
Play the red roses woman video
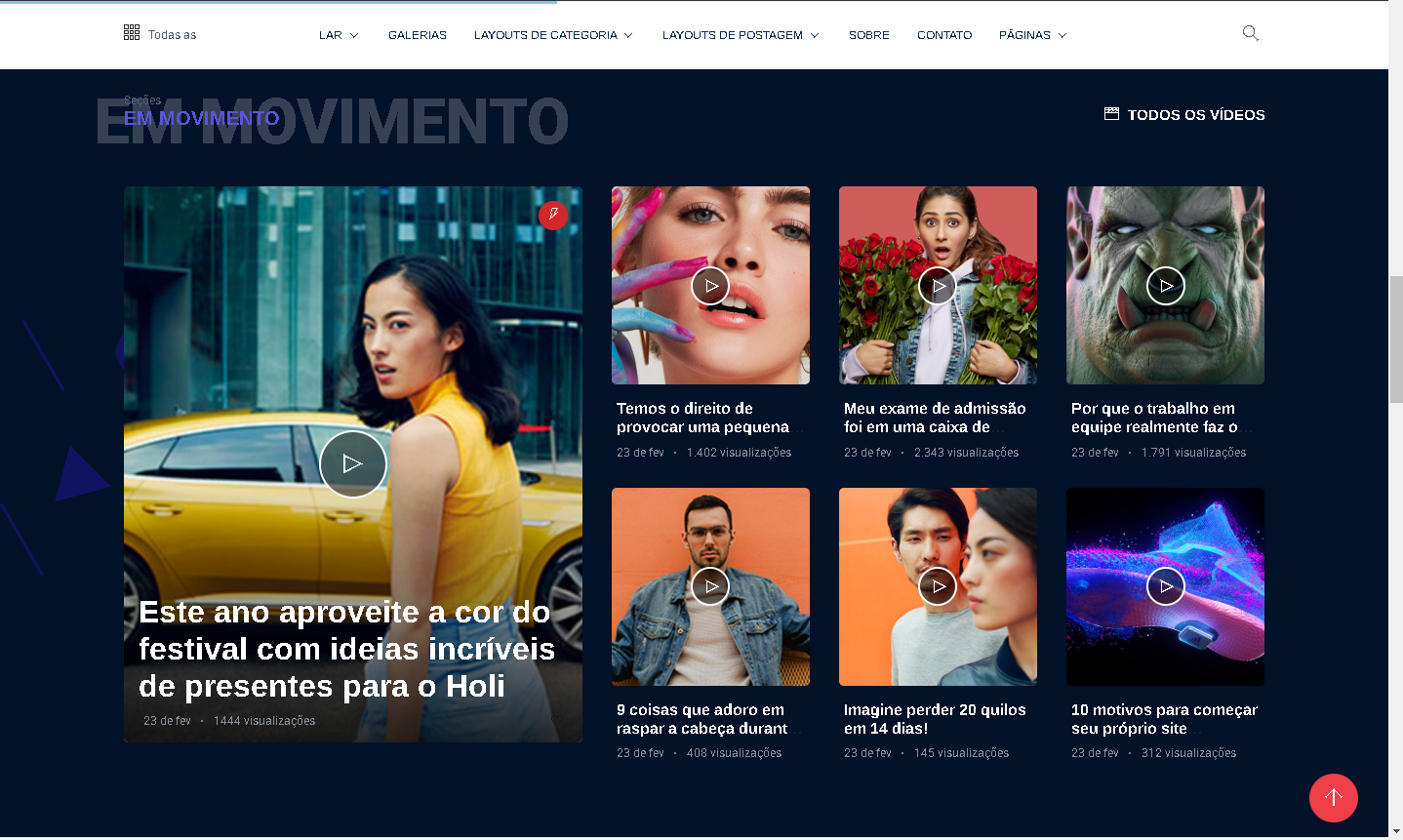938,286
